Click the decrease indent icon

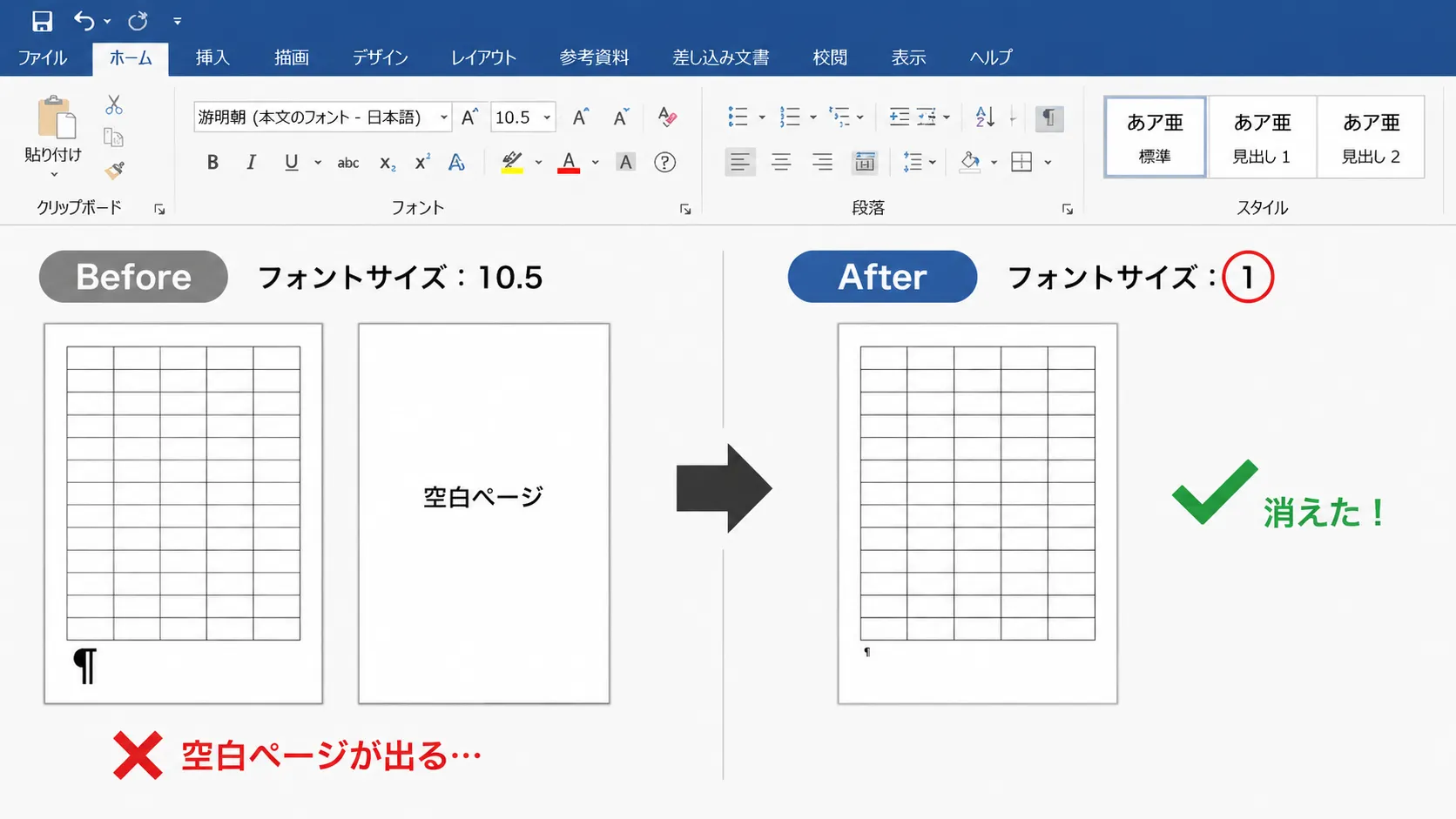900,117
